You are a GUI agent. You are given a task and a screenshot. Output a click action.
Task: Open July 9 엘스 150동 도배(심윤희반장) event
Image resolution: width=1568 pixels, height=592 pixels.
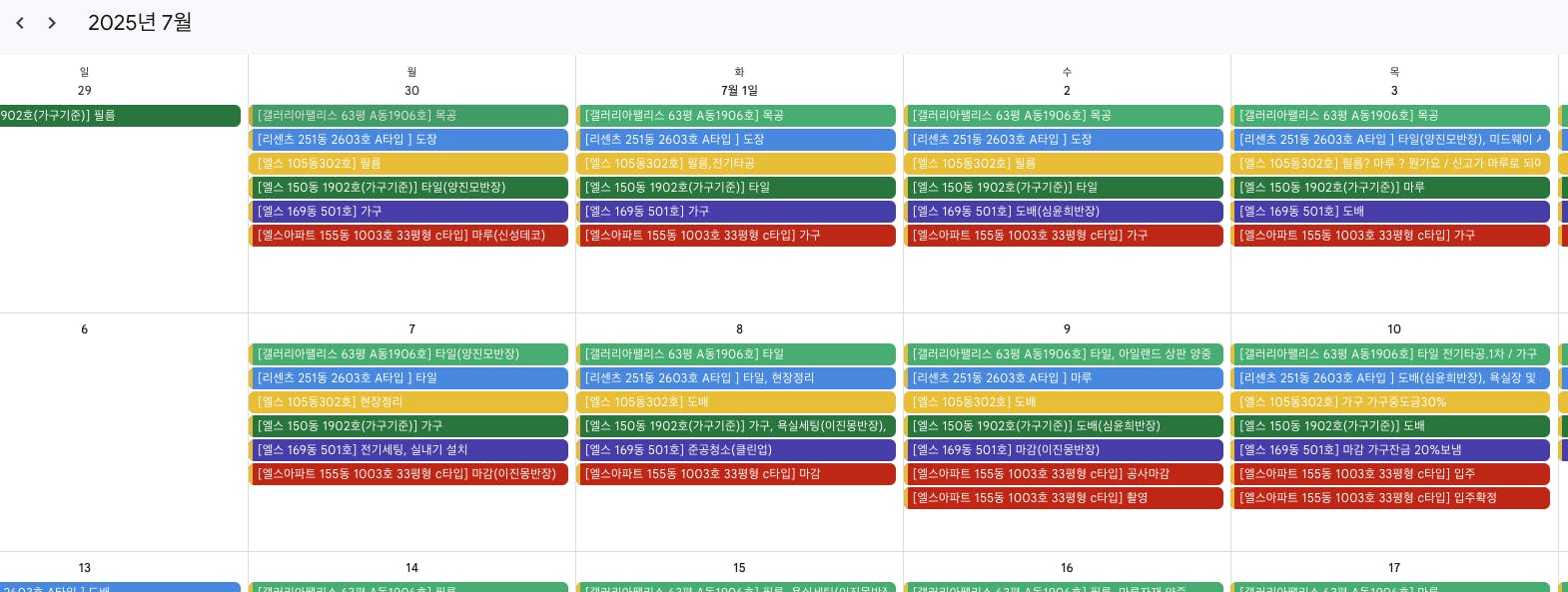click(1064, 426)
